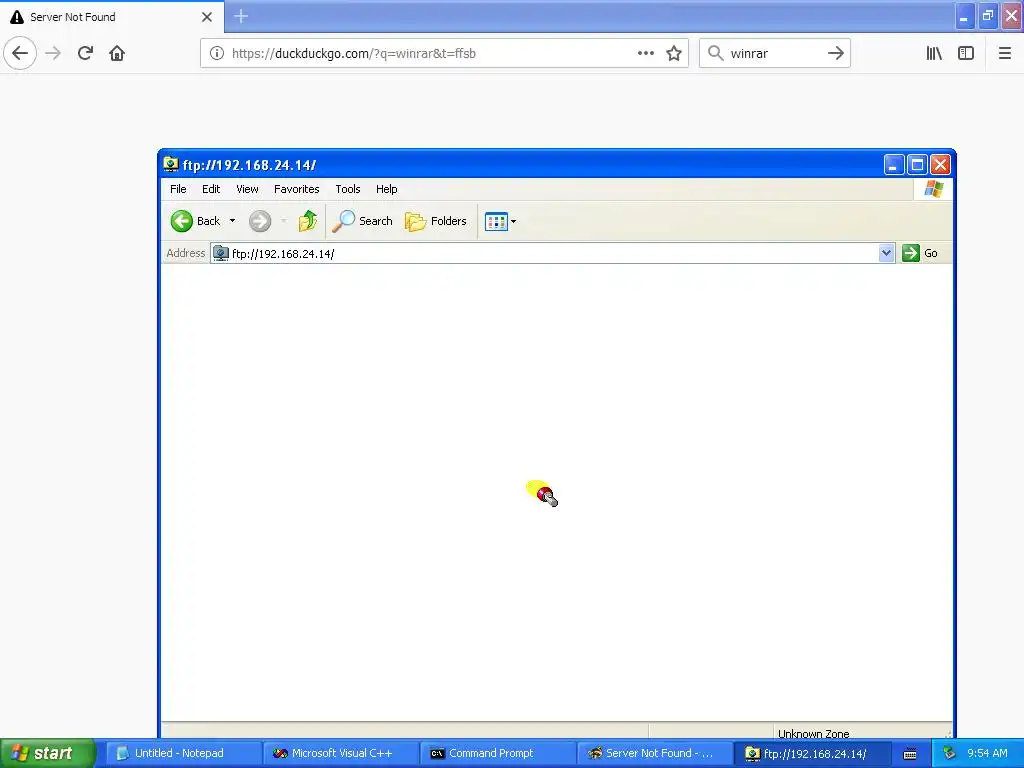Open the Windows Start menu
Screen dimensions: 1024x768
[x=47, y=753]
